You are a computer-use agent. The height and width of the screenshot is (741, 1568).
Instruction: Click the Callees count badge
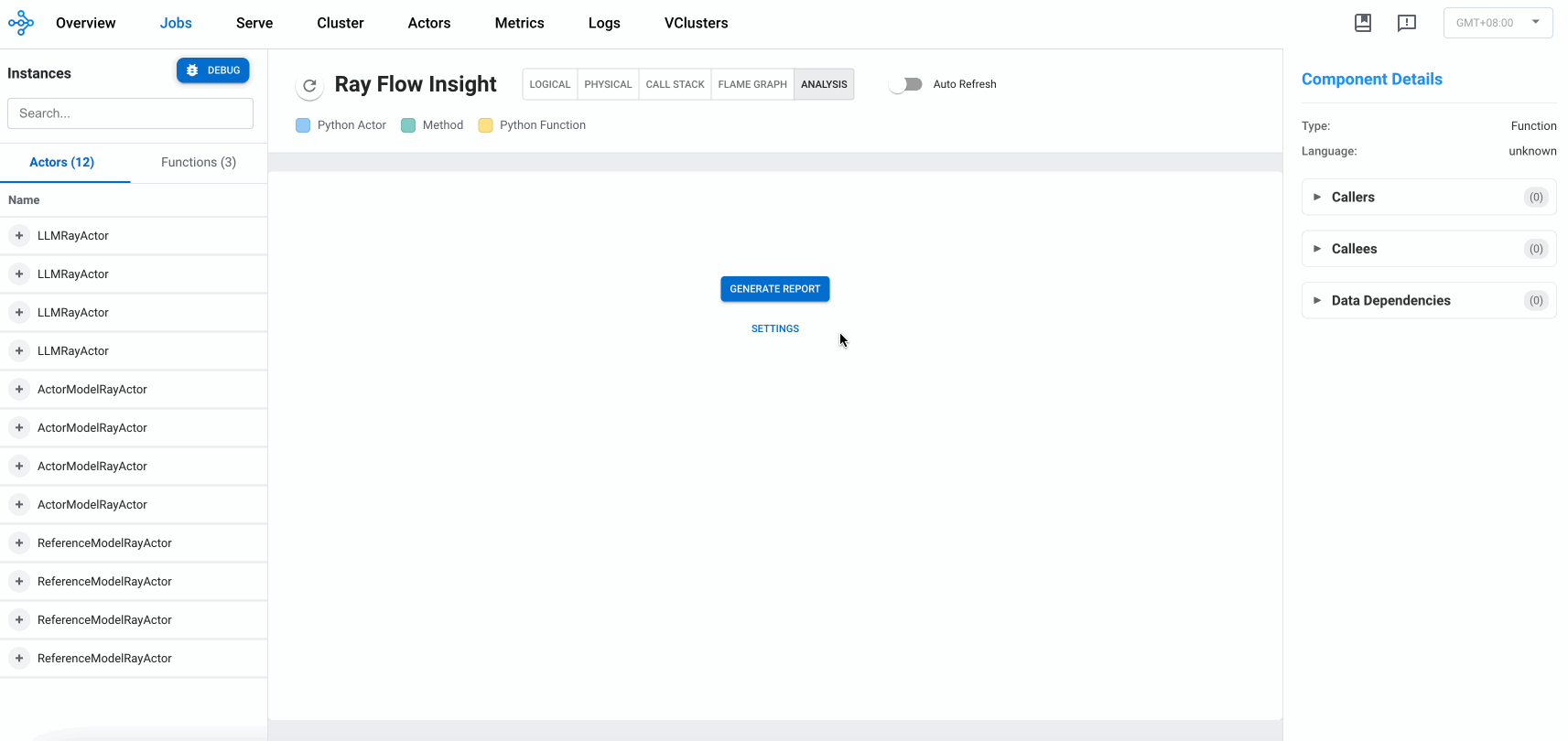(x=1536, y=249)
